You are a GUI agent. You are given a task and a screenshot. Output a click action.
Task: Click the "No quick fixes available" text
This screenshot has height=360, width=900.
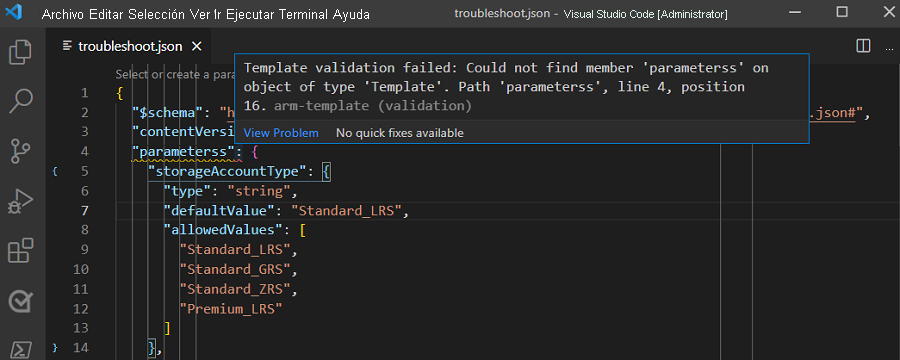399,133
